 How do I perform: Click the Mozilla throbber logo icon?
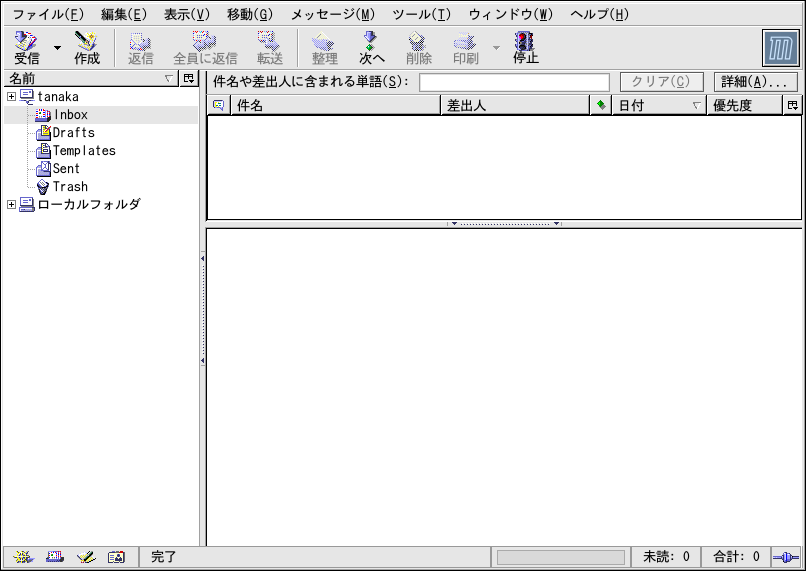coord(780,48)
